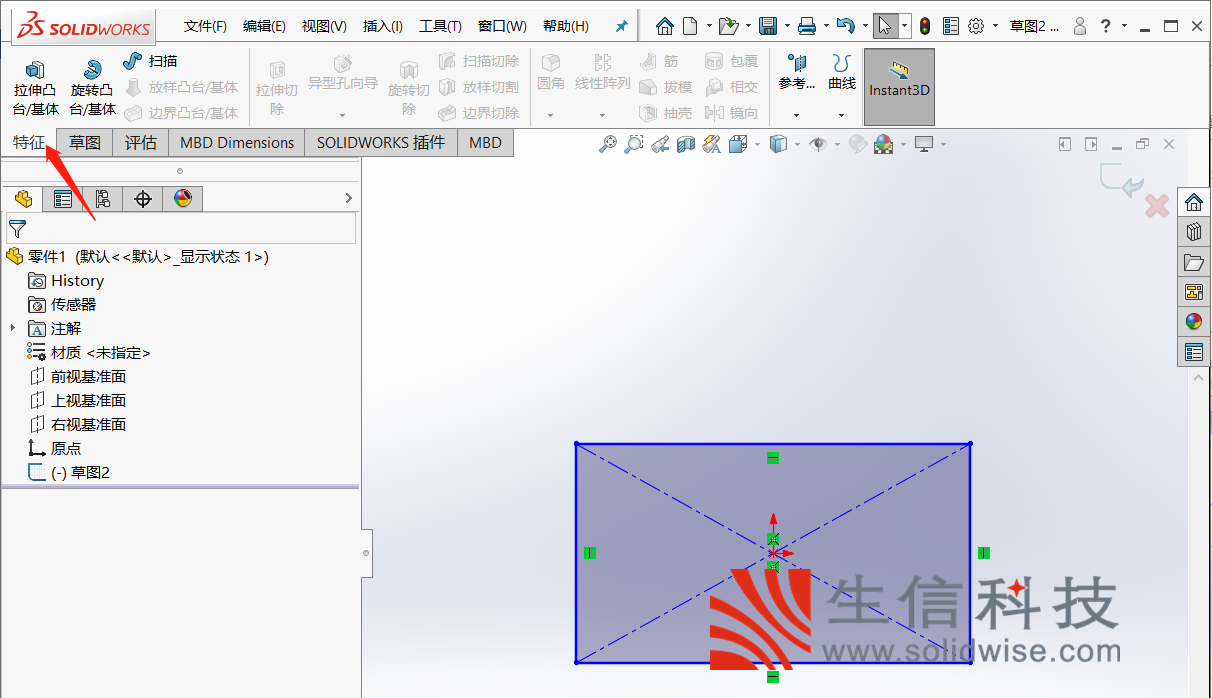Click the Print icon
The width and height of the screenshot is (1212, 698).
[x=807, y=26]
